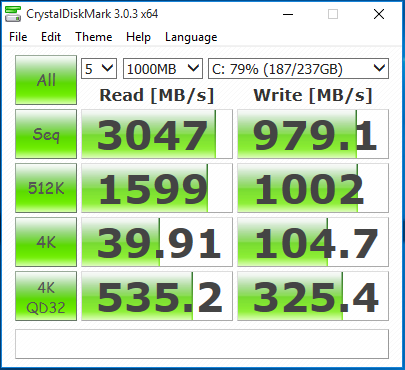
Task: Open the File menu
Action: click(18, 37)
